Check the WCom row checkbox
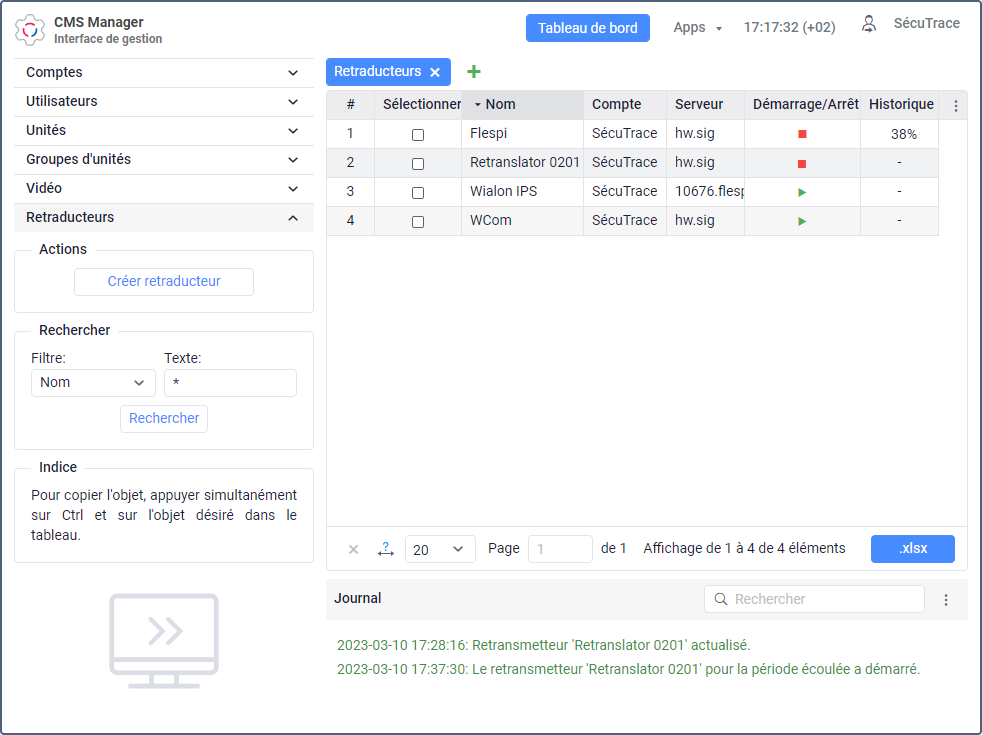The height and width of the screenshot is (735, 982). (418, 221)
